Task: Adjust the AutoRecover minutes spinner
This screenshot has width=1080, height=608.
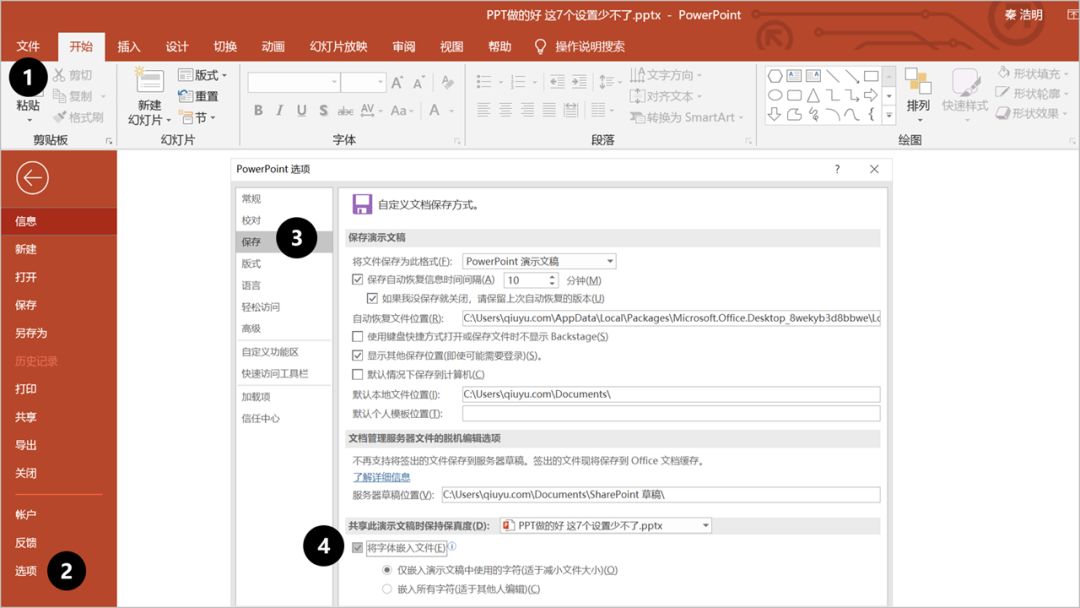Action: click(x=552, y=280)
